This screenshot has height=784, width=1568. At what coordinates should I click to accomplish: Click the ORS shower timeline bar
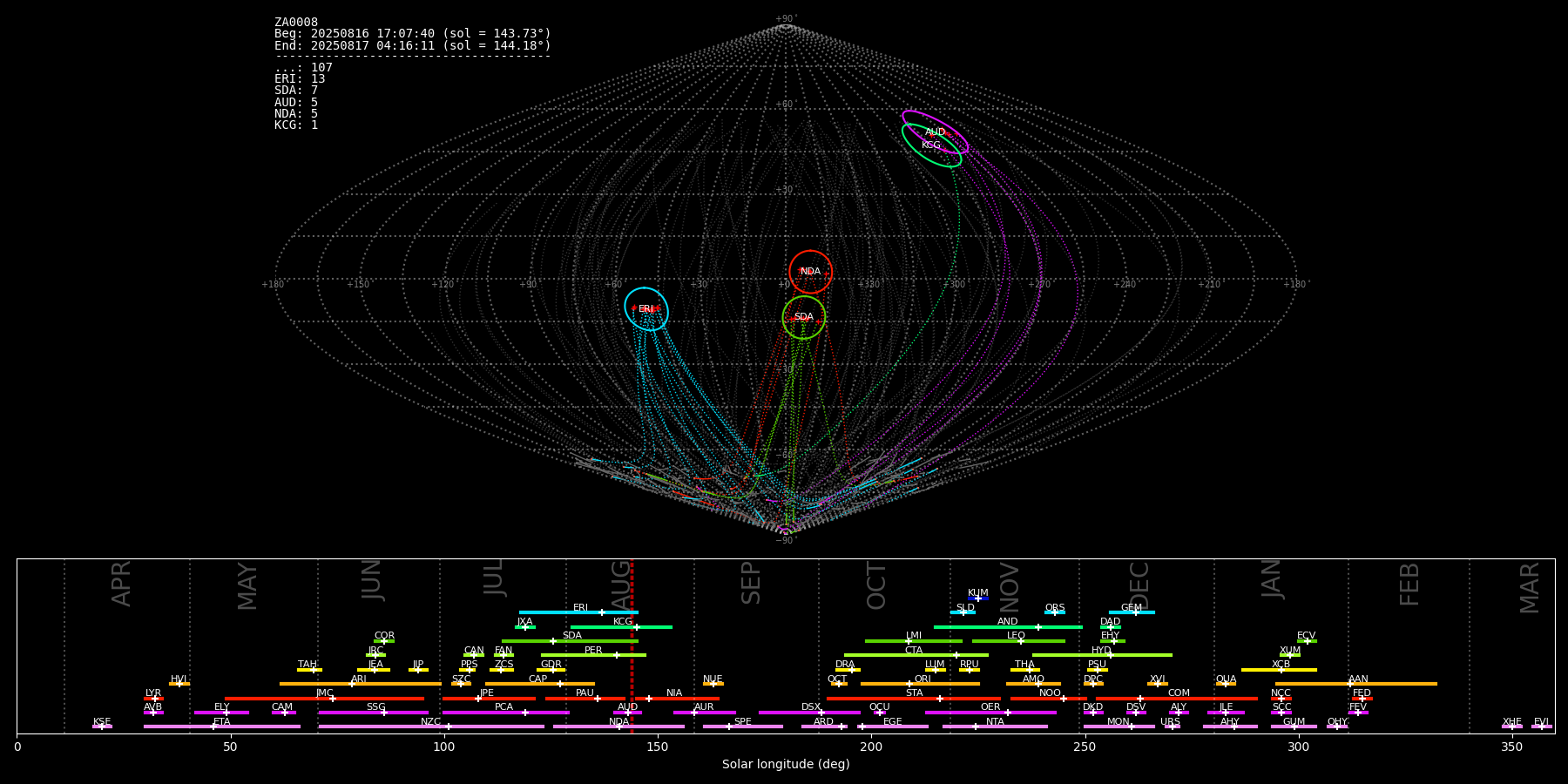[1055, 612]
